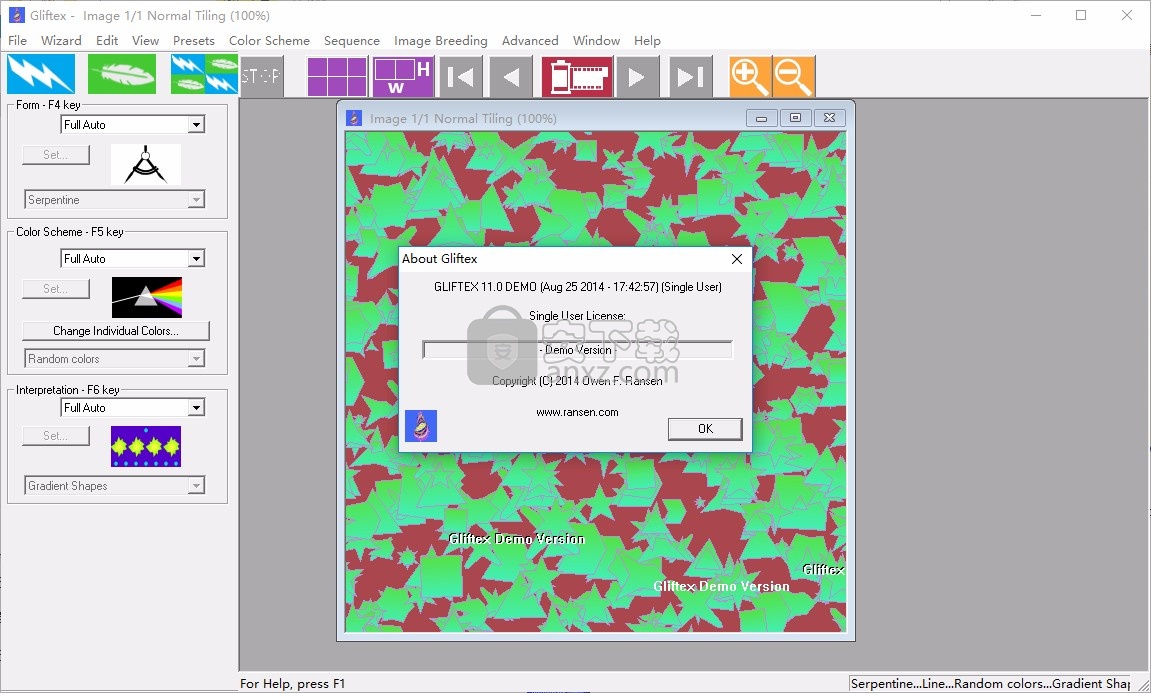Screen dimensions: 1151x693
Task: Close the About Gliftex dialog
Action: (737, 258)
